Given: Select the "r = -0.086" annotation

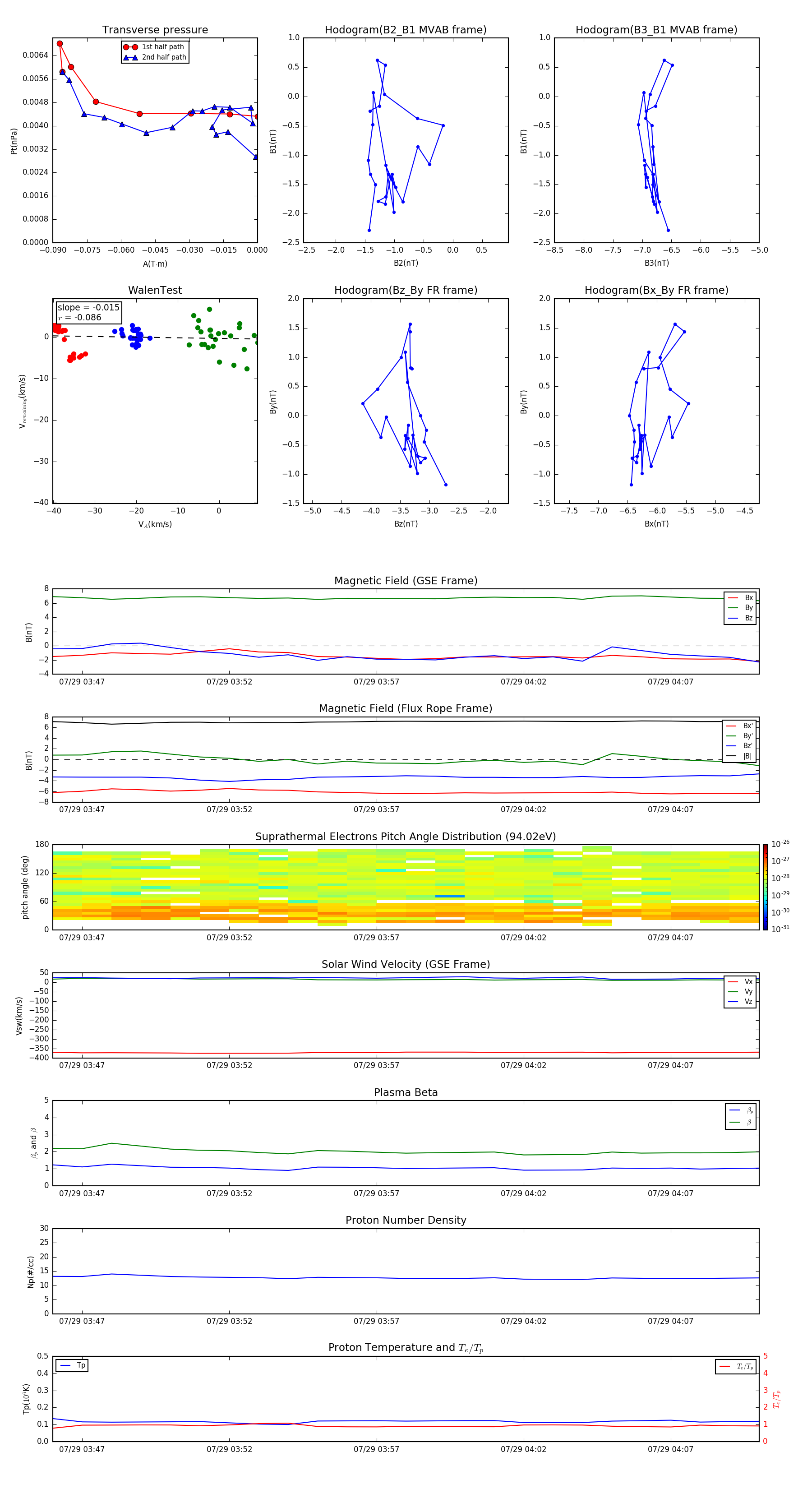Looking at the screenshot, I should (x=80, y=317).
